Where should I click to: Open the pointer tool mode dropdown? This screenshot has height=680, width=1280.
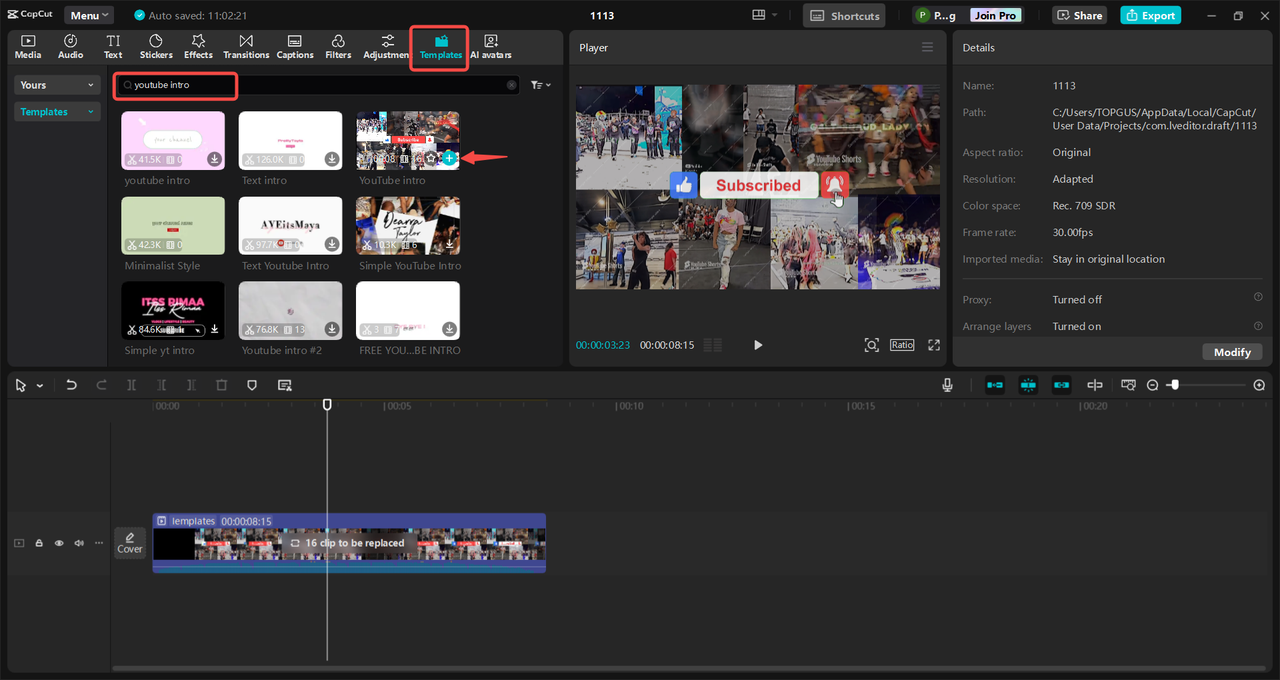point(40,386)
